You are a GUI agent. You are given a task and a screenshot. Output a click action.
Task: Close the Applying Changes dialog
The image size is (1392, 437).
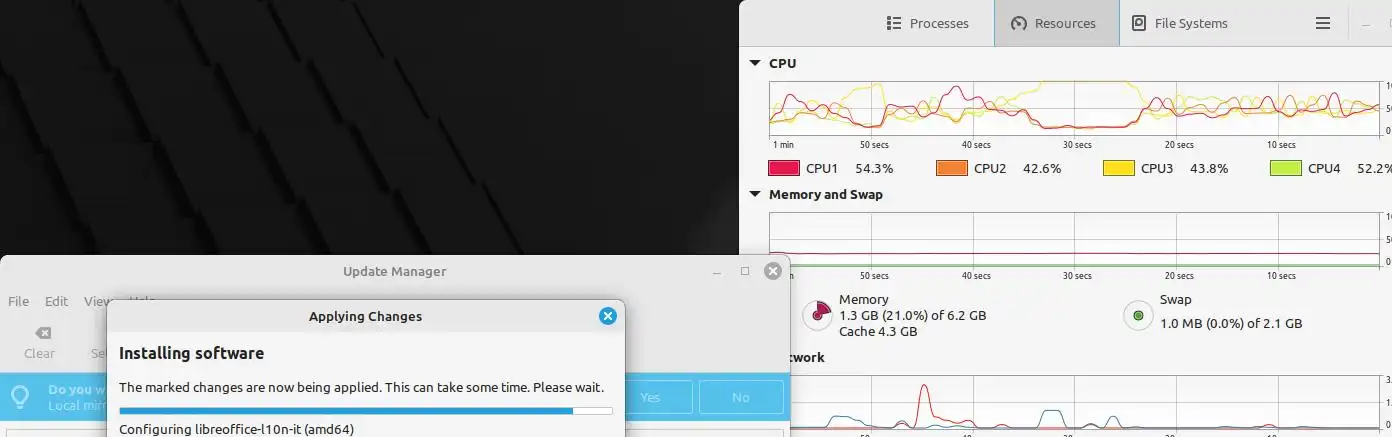607,316
